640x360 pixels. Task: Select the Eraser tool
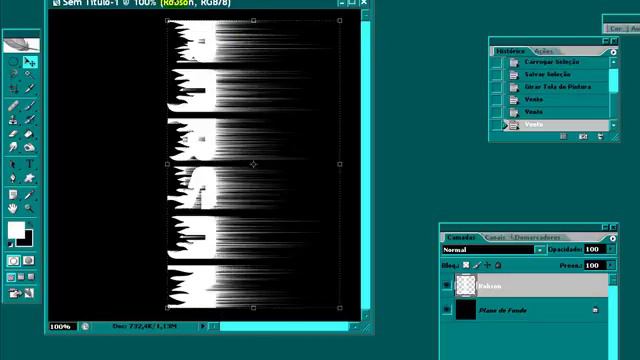tap(13, 133)
